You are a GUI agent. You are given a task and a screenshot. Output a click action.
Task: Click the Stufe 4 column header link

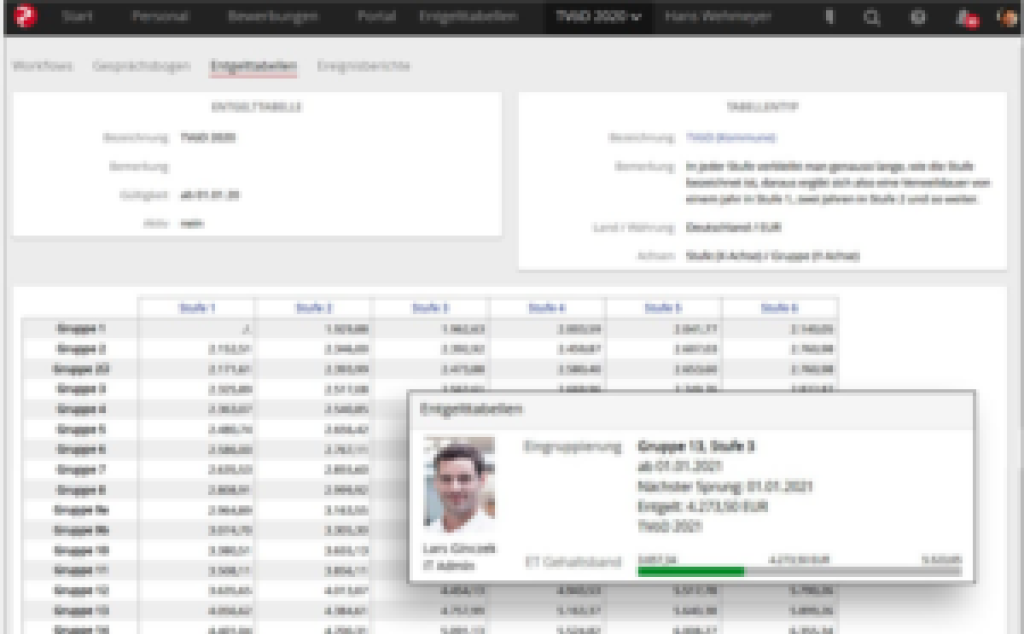(547, 308)
